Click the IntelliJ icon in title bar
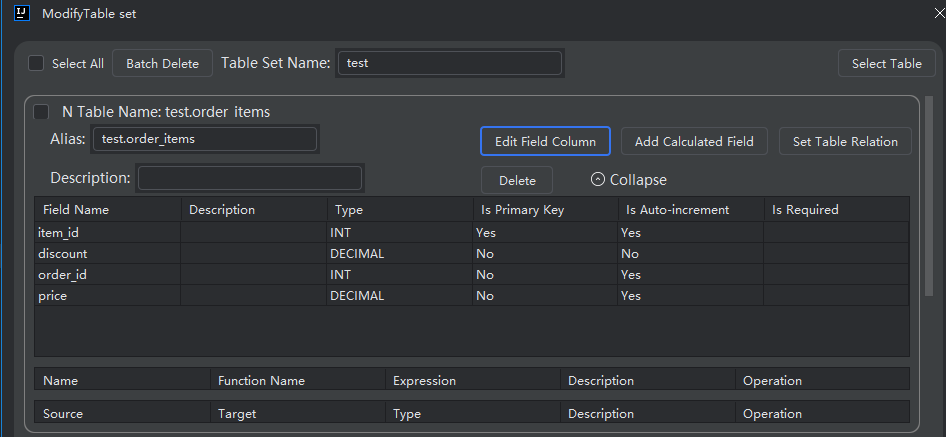The width and height of the screenshot is (946, 437). (21, 14)
